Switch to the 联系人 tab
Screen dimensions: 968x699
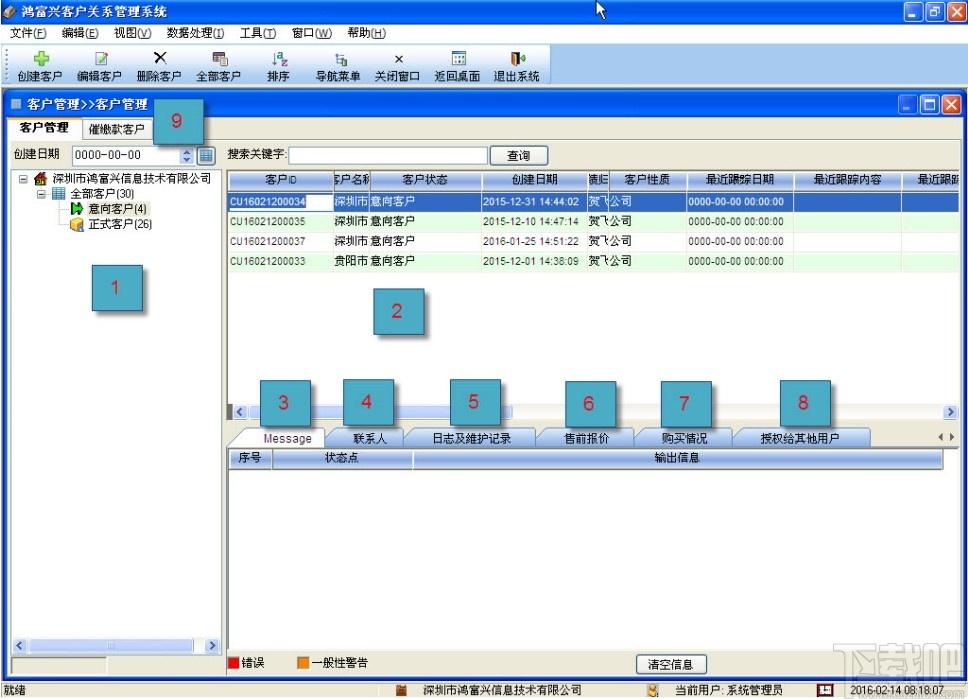click(x=370, y=438)
